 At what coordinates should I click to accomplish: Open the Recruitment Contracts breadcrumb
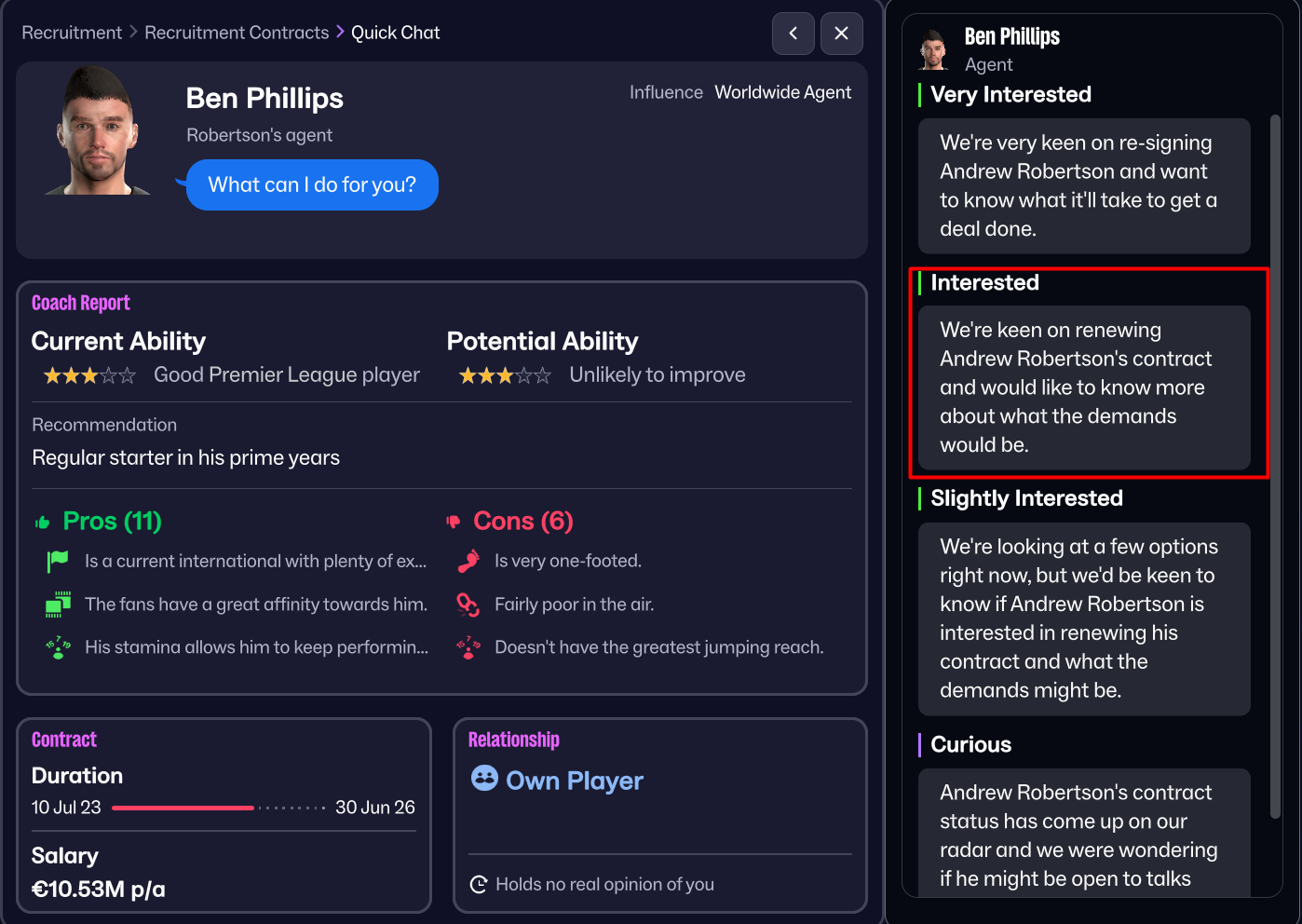[237, 32]
